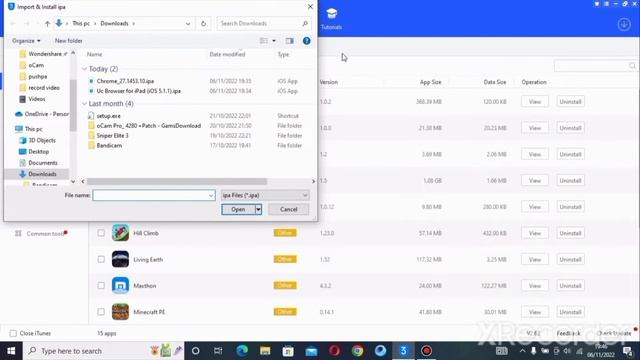
Task: Check the Living Earth checkbox
Action: tap(101, 259)
